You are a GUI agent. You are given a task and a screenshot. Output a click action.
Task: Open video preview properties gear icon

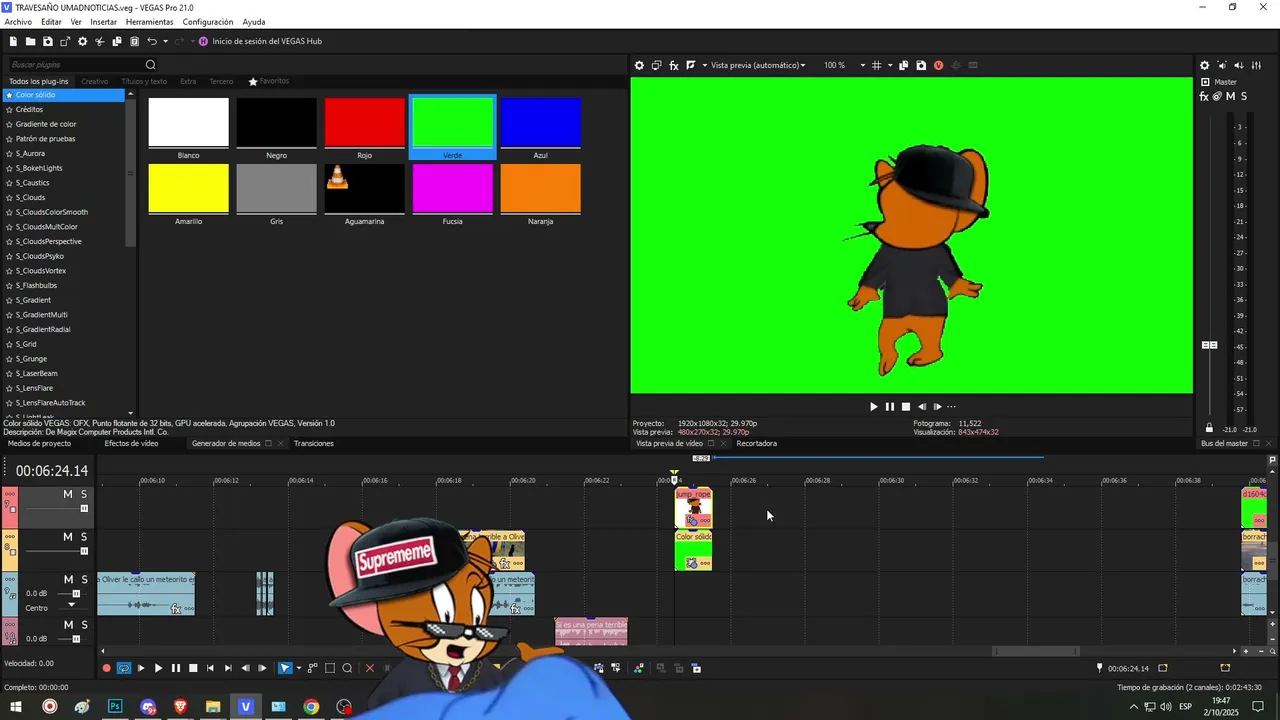[639, 65]
